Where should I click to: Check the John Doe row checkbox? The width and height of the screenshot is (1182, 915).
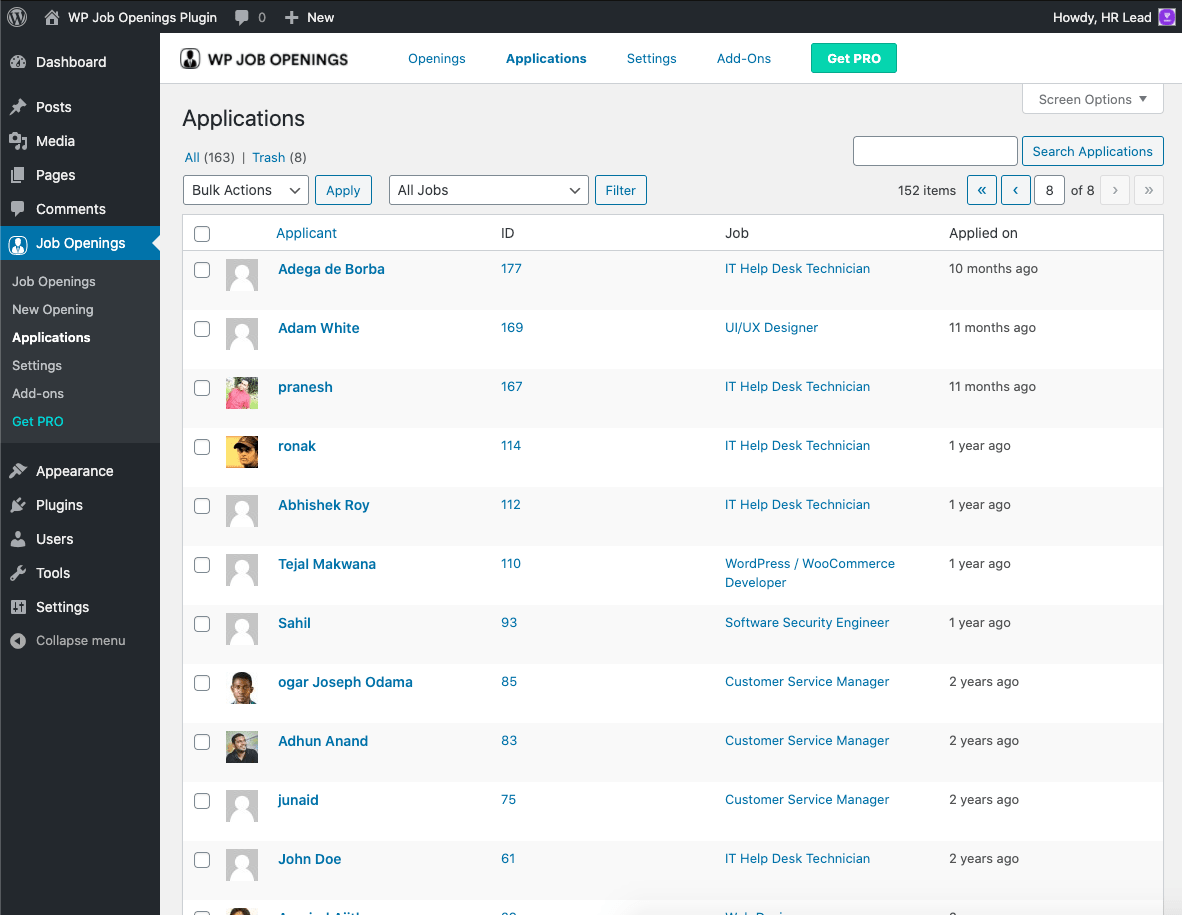pyautogui.click(x=202, y=860)
